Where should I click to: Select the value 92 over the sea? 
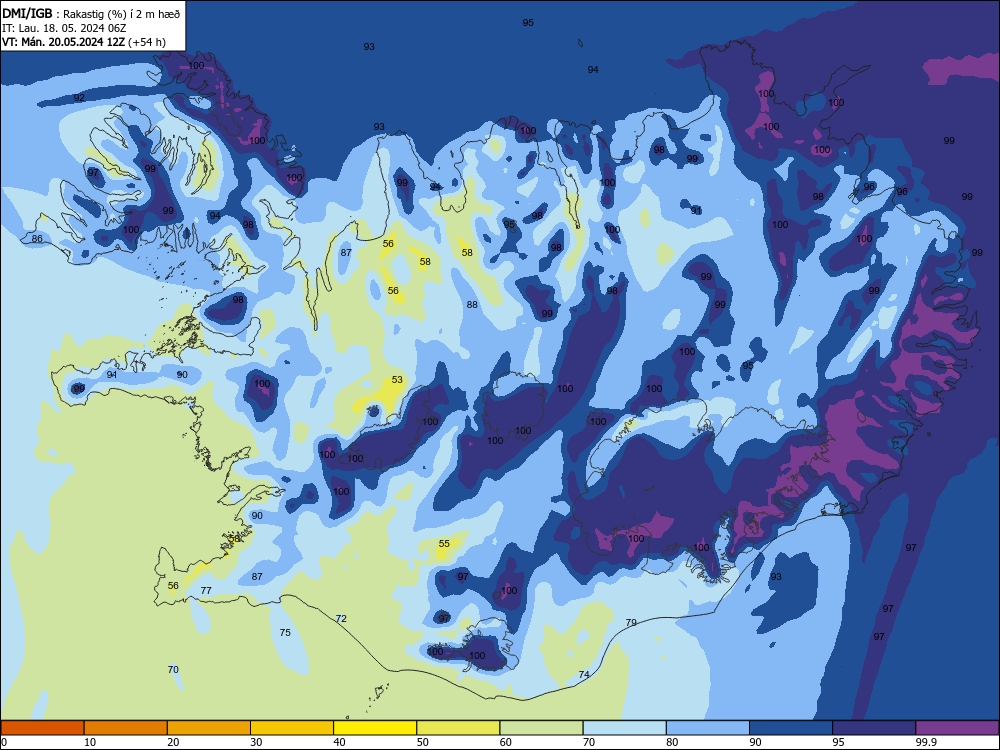click(79, 98)
